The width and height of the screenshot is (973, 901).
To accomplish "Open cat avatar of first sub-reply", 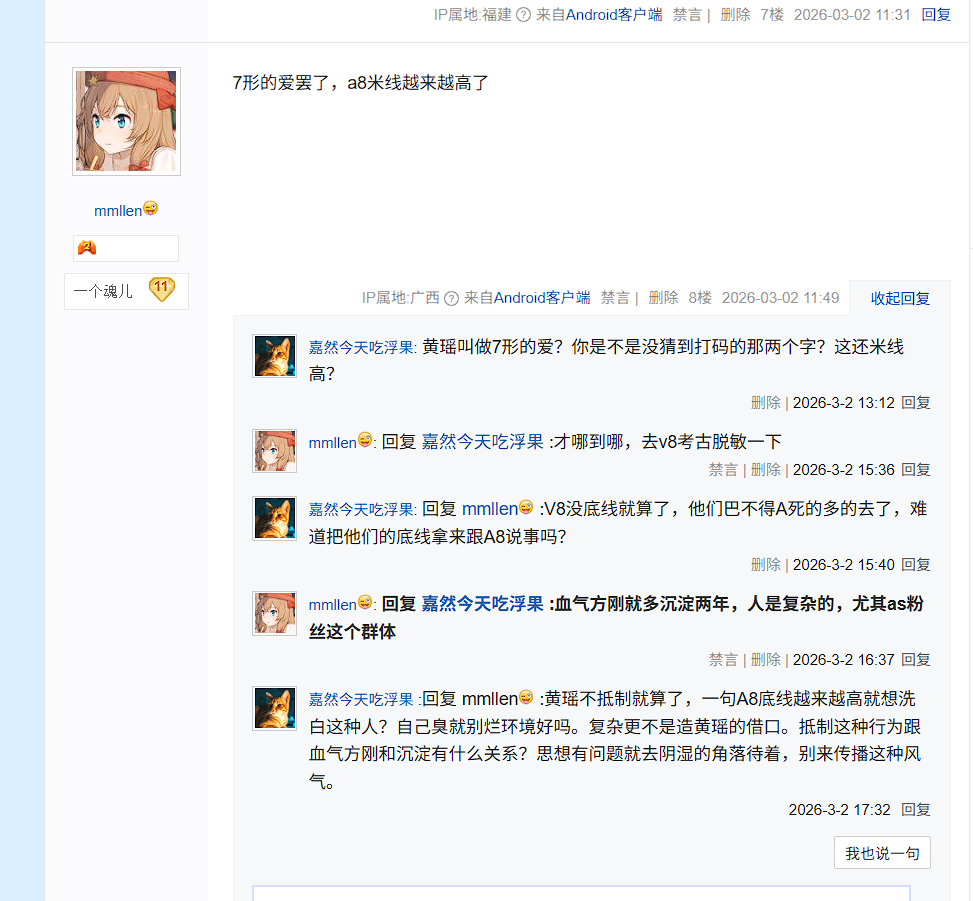I will 274,356.
